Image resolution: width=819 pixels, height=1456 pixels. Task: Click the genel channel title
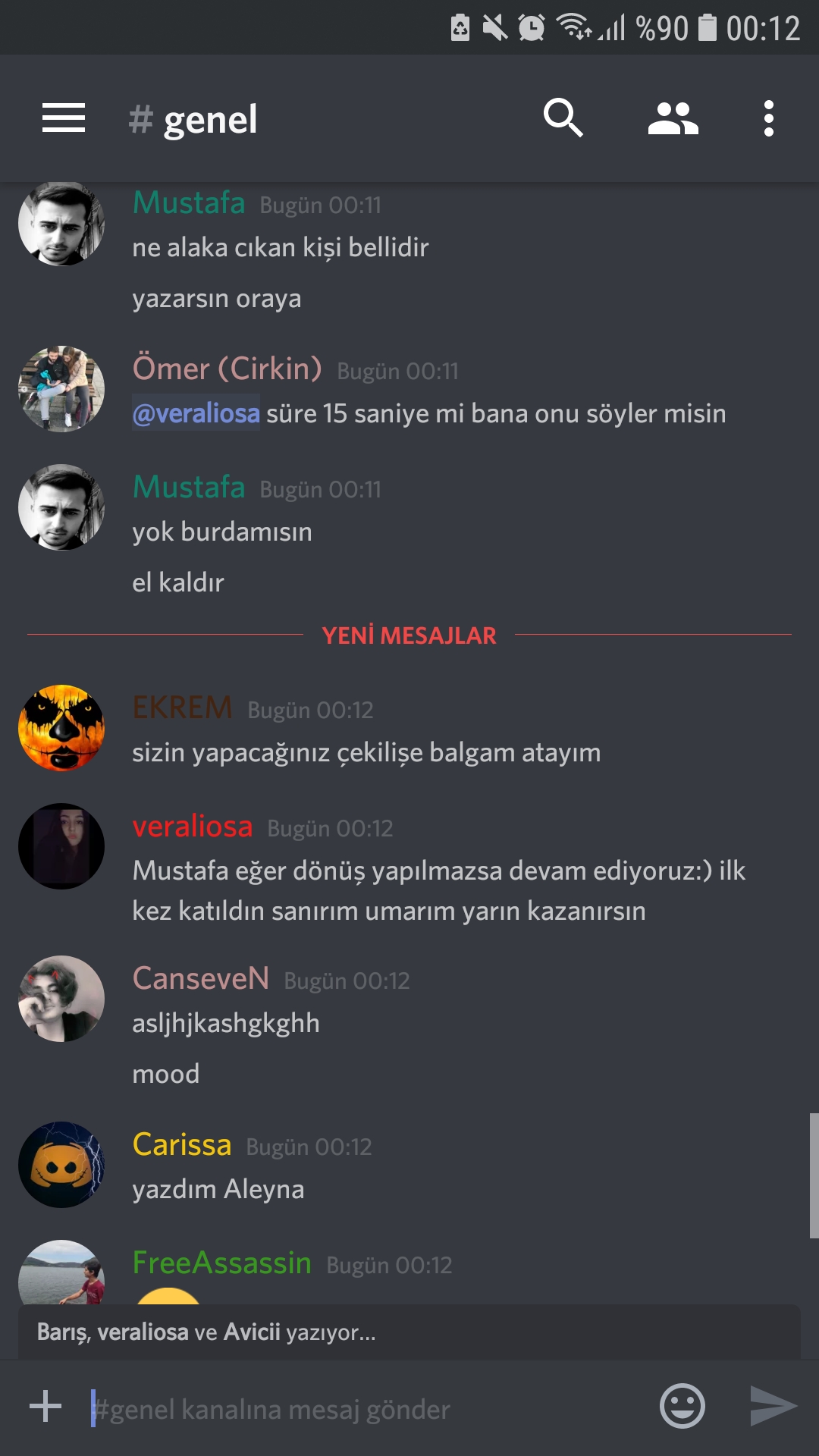210,119
